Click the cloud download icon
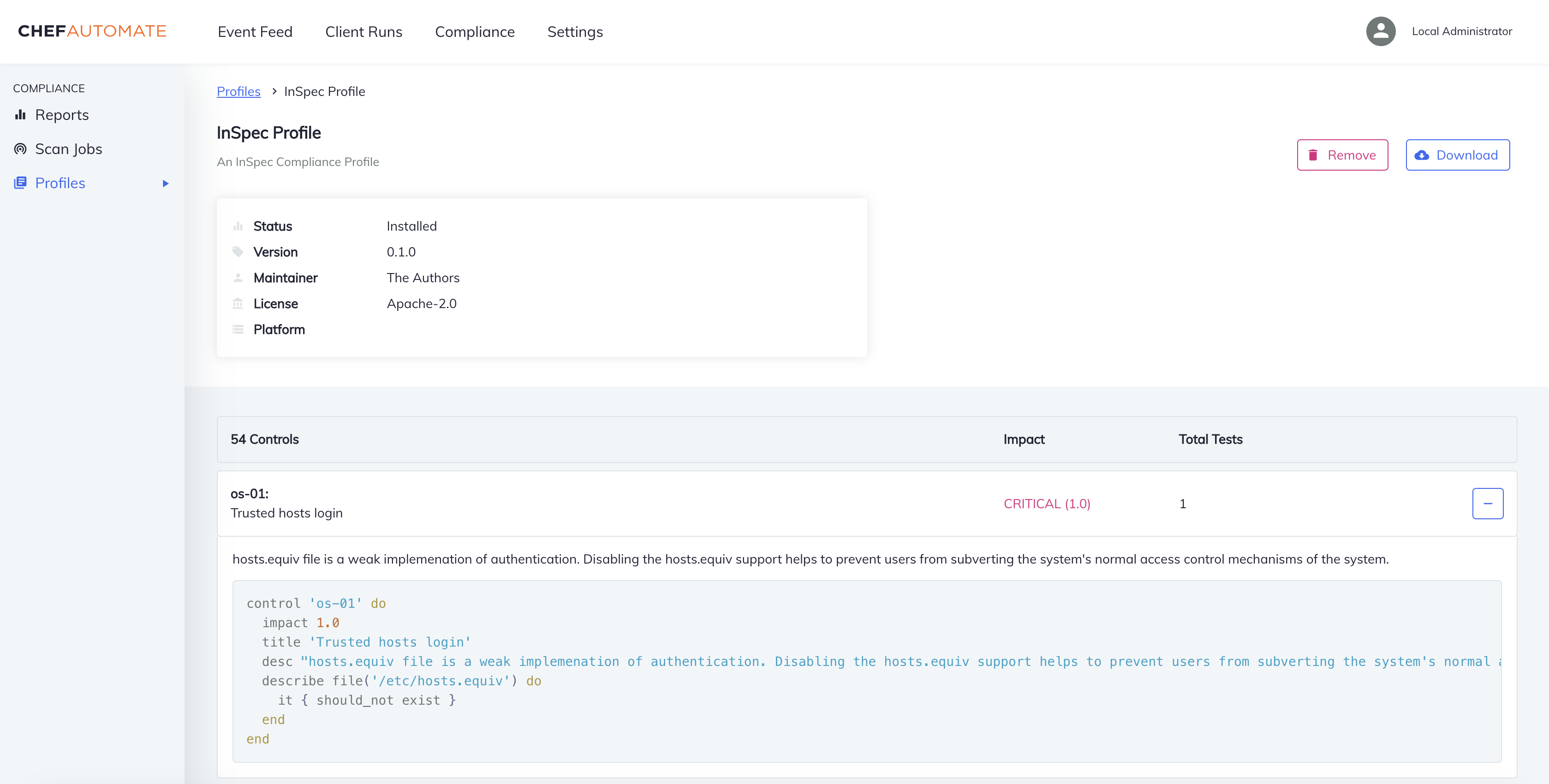1549x784 pixels. click(1422, 155)
